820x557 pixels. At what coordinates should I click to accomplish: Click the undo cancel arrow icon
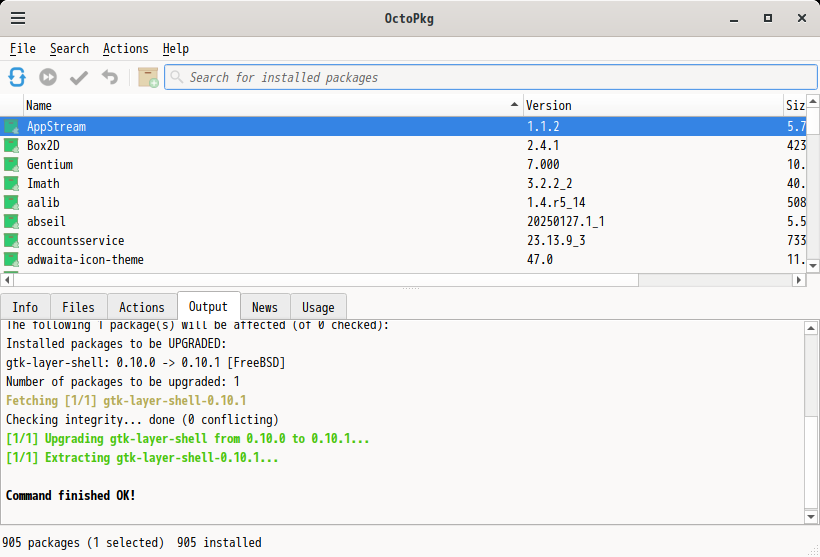109,77
